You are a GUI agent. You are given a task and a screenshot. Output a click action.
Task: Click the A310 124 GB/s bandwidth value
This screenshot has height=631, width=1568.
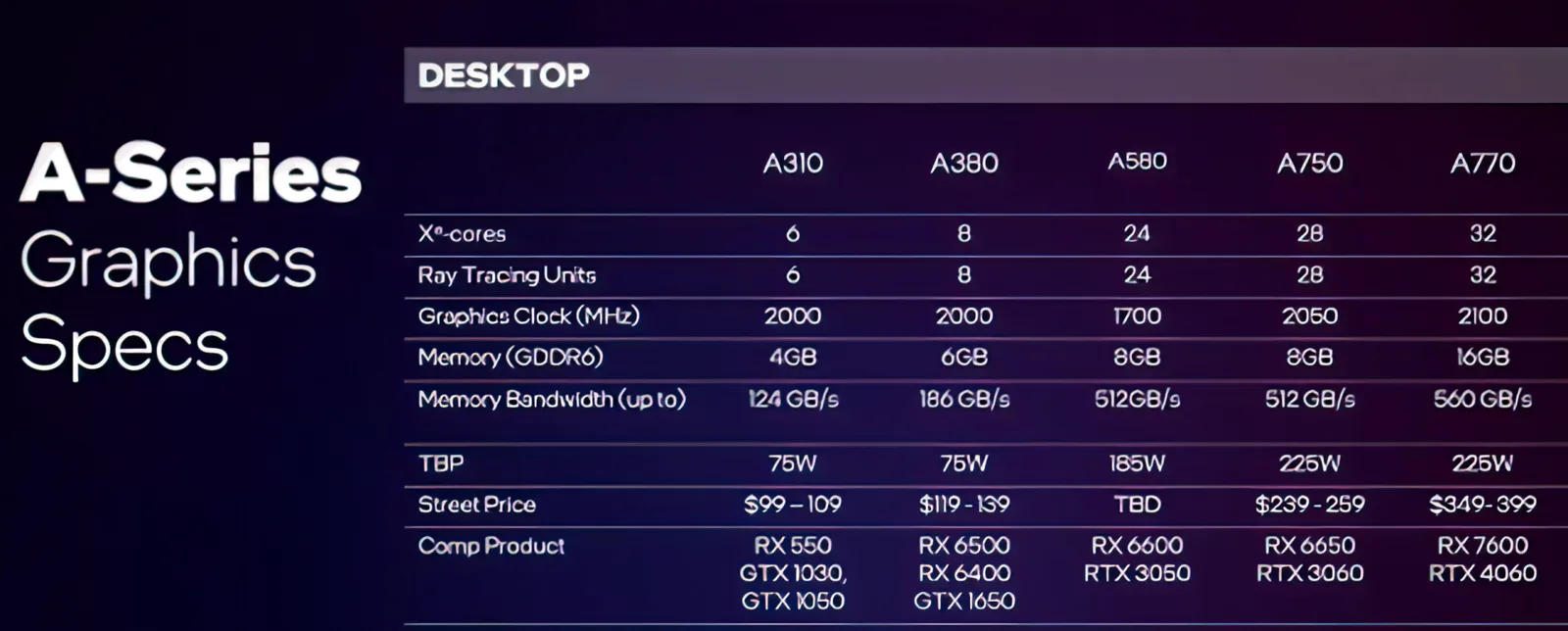click(793, 399)
